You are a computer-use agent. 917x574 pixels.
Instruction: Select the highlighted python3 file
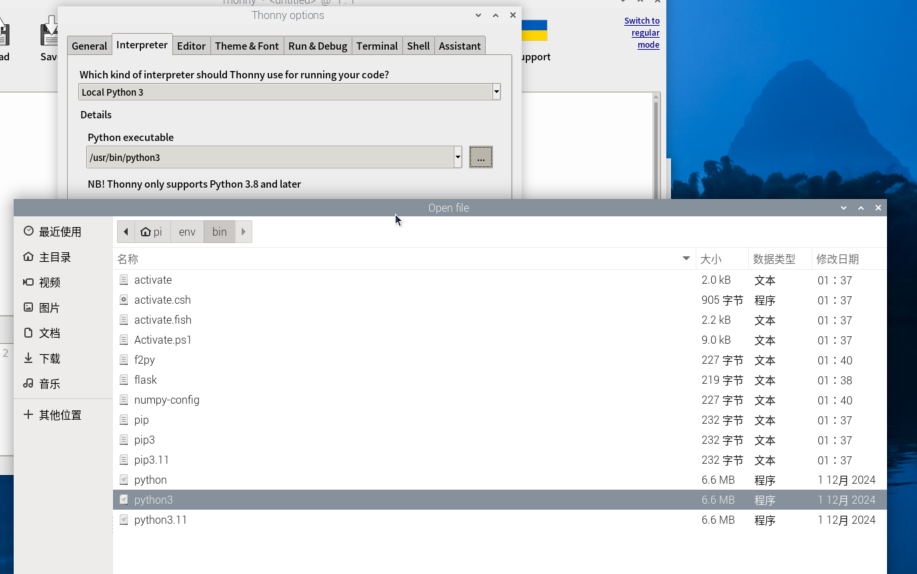(x=500, y=500)
